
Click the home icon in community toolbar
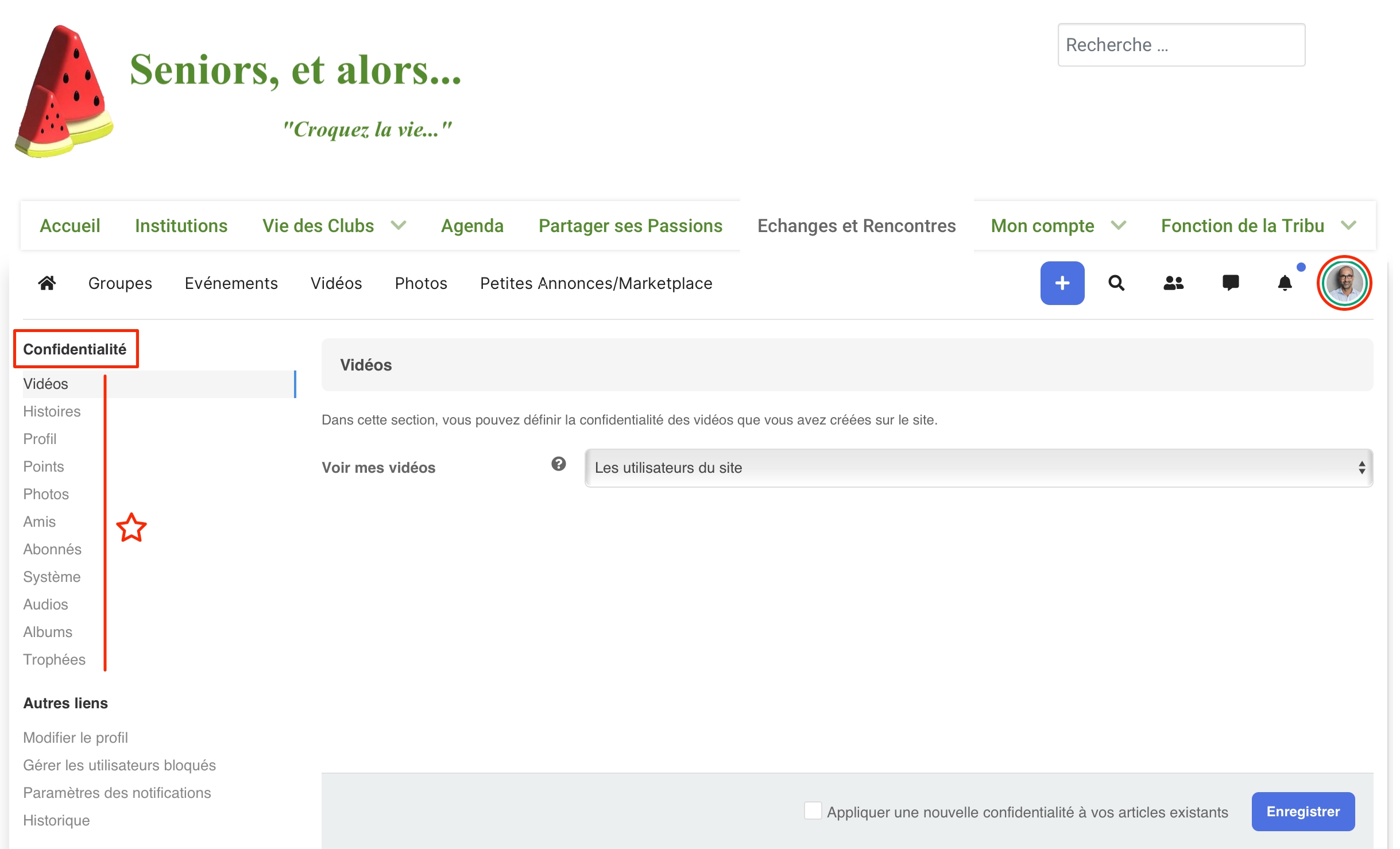[x=47, y=283]
